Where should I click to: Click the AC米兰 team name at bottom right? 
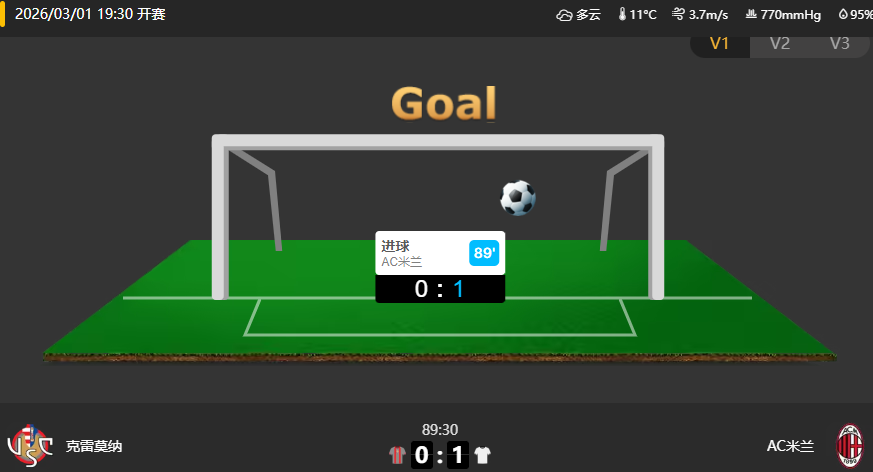(x=790, y=446)
